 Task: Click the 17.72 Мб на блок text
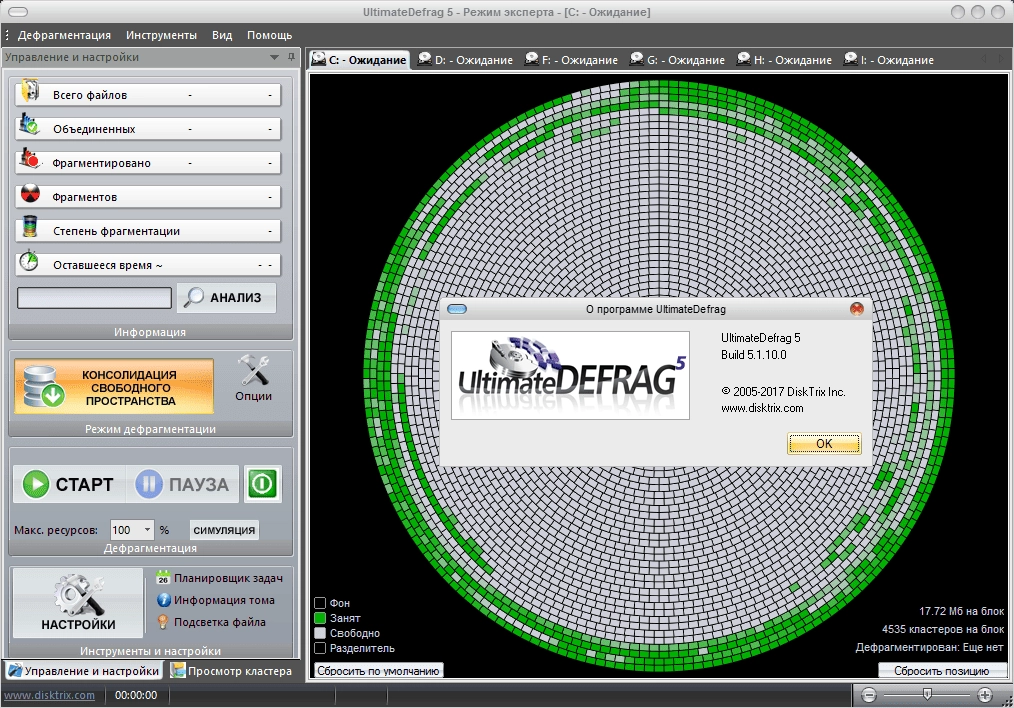(x=962, y=611)
